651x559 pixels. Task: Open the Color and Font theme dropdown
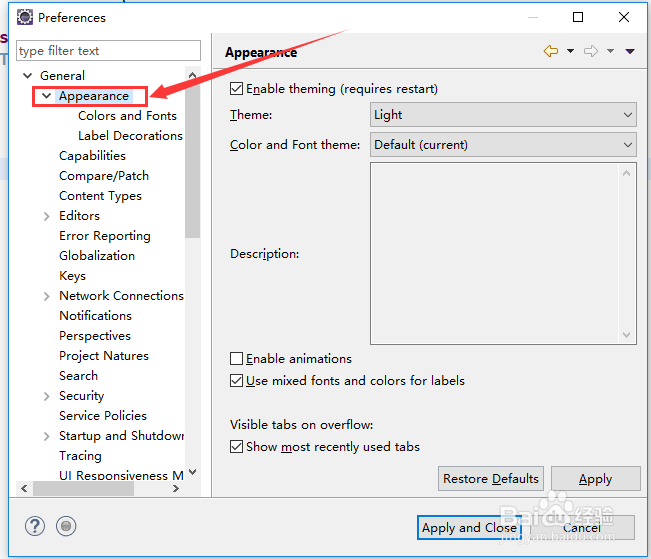tap(503, 145)
